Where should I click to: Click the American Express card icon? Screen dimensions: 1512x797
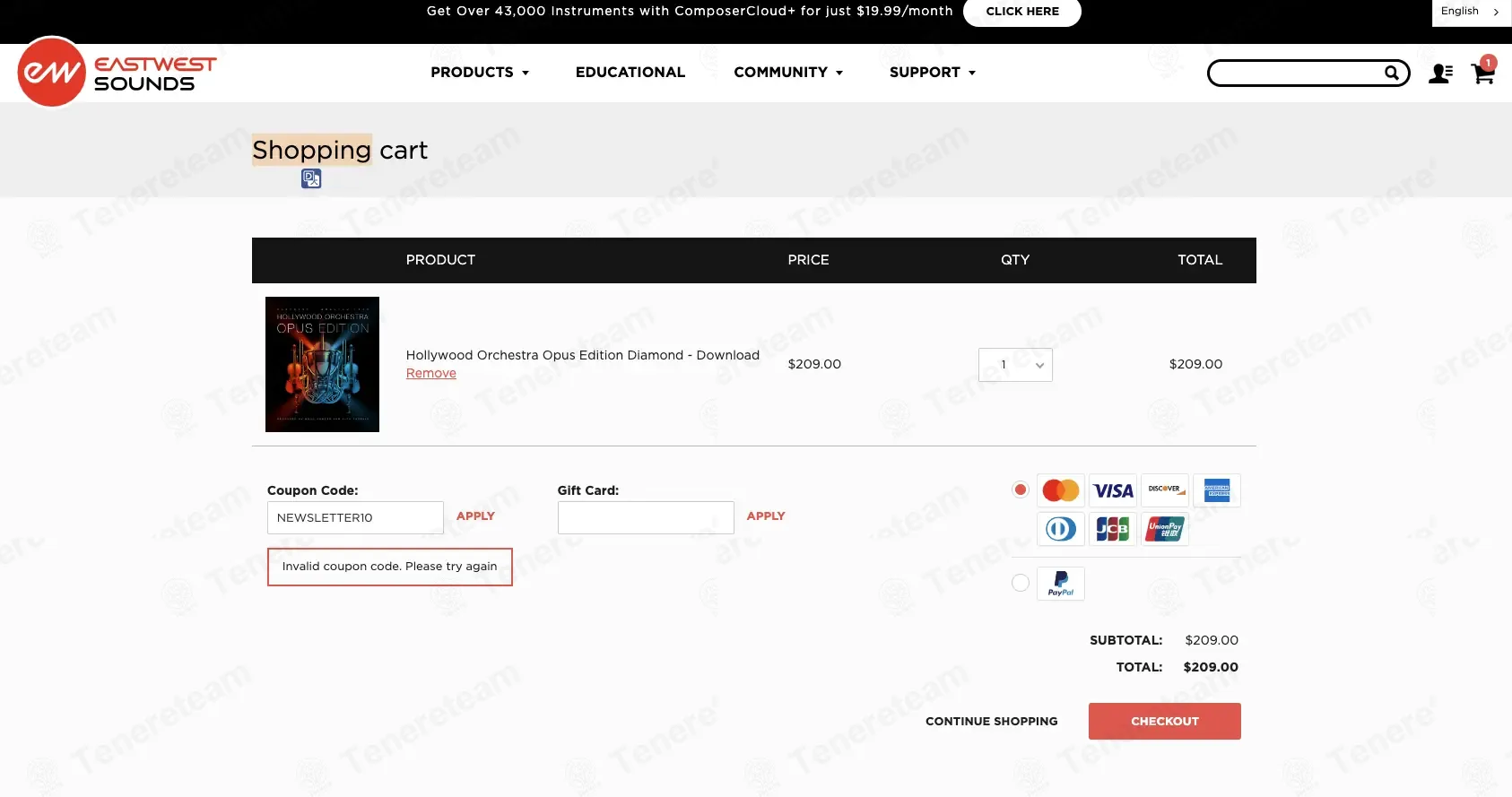click(x=1217, y=490)
